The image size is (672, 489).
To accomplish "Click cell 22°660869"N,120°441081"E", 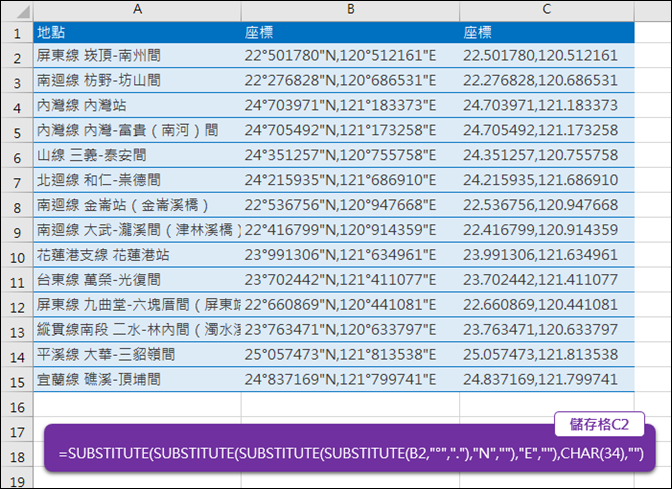I will [x=351, y=304].
